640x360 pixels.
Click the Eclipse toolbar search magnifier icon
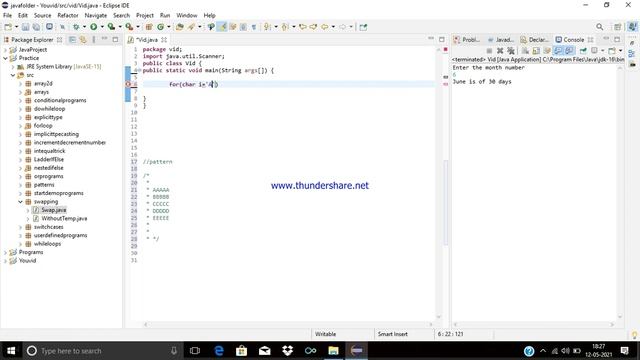599,27
